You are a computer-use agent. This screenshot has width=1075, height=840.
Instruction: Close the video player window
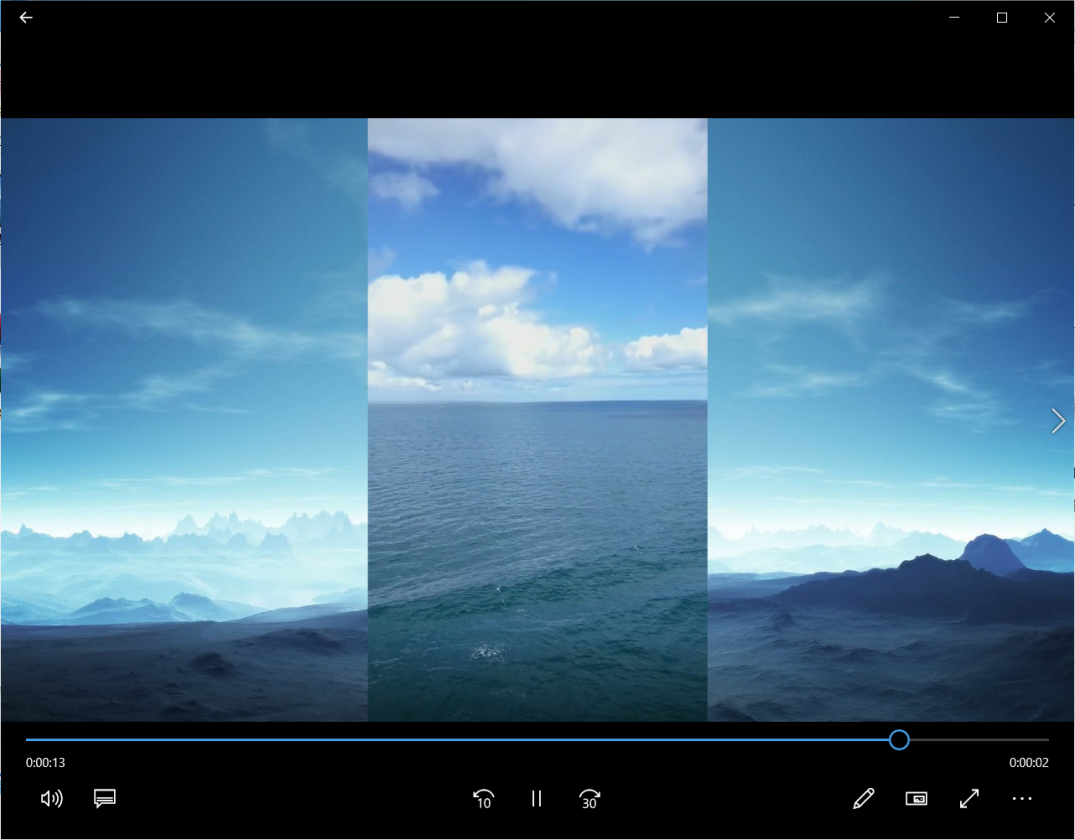click(x=1049, y=17)
